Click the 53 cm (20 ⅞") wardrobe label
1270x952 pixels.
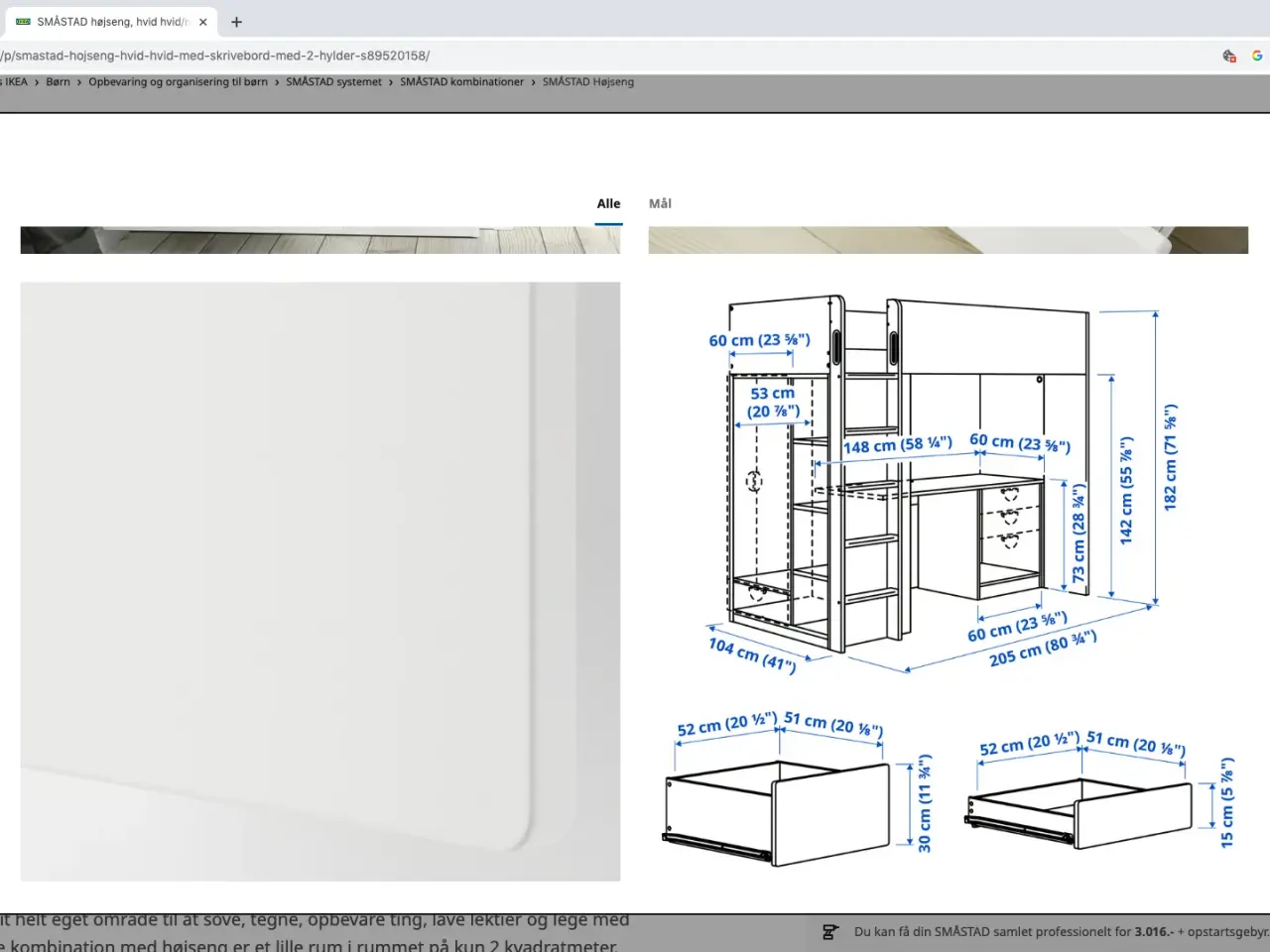773,402
